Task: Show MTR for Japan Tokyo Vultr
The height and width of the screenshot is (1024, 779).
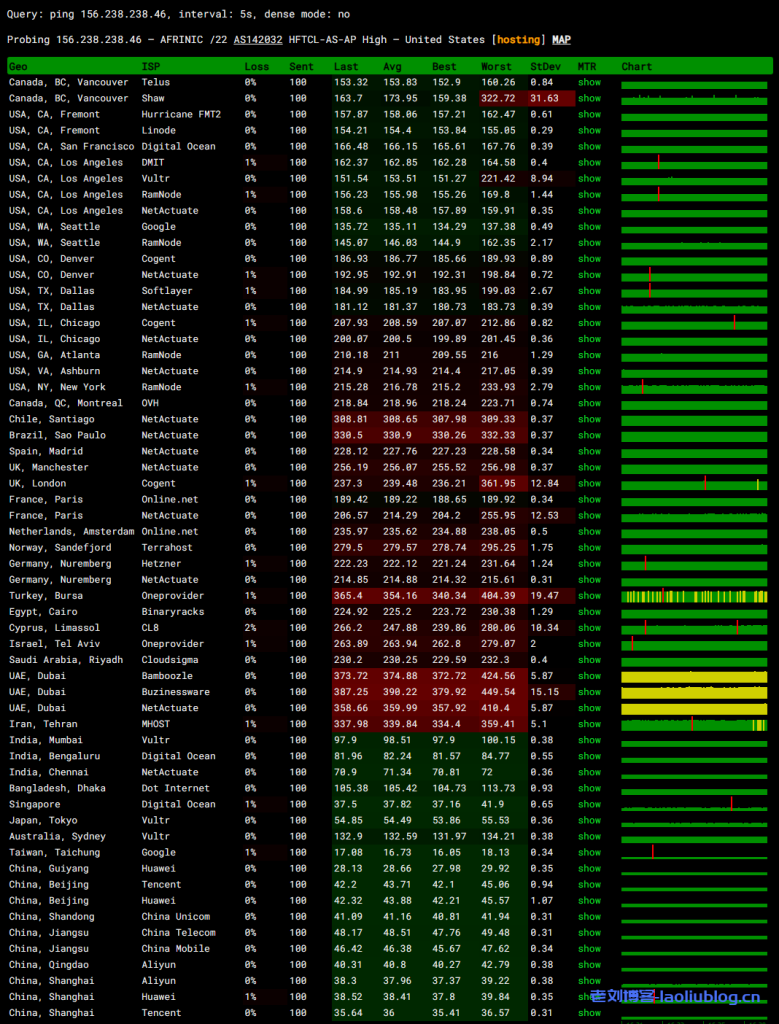Action: coord(589,820)
